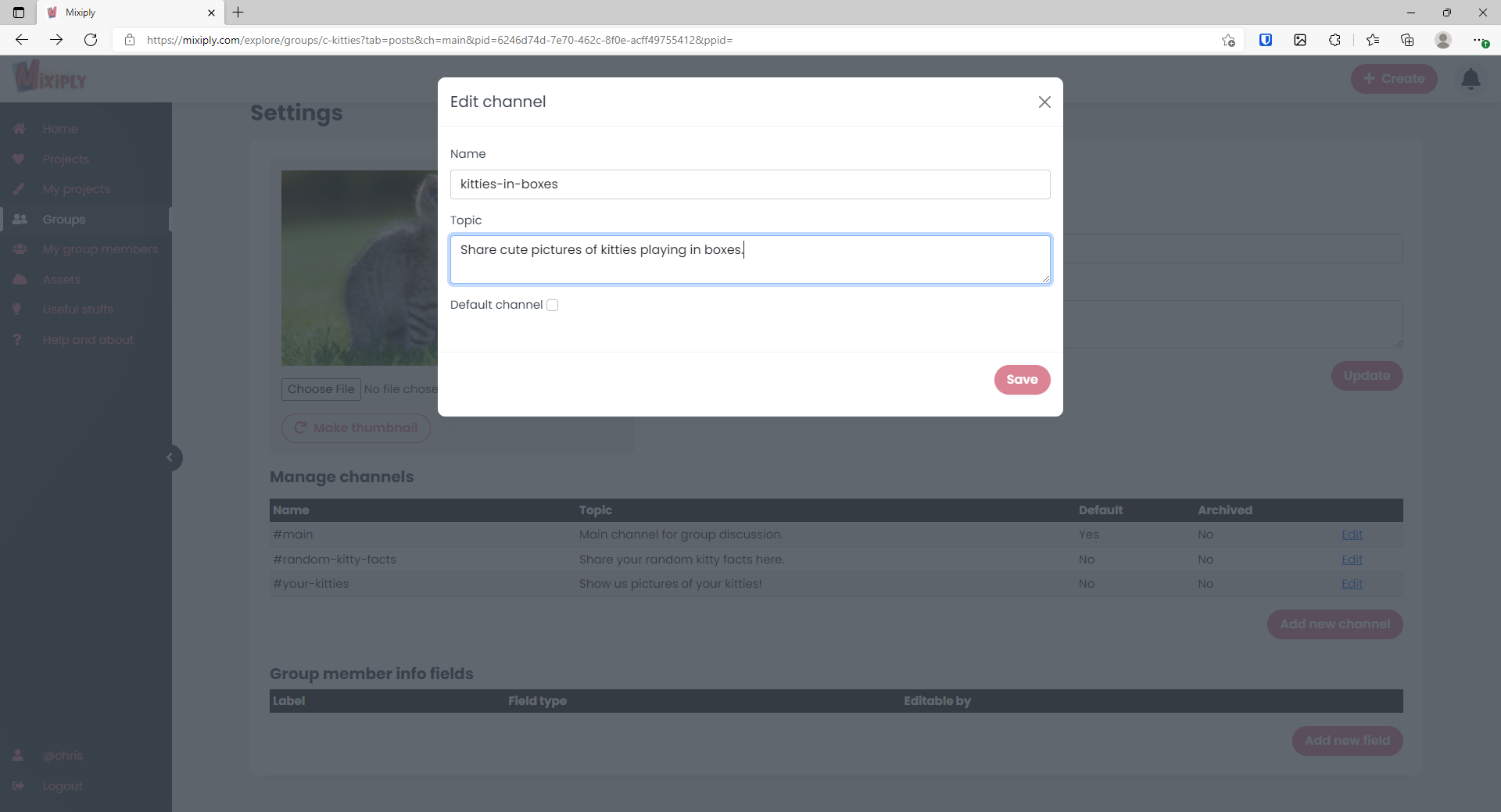Open the @chris profile link
1501x812 pixels.
(x=63, y=756)
